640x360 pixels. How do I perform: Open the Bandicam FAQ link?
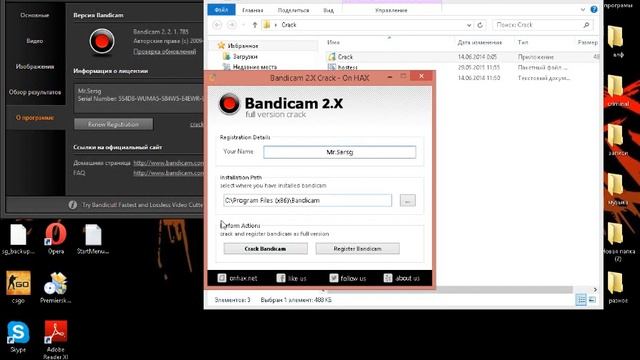tap(168, 173)
